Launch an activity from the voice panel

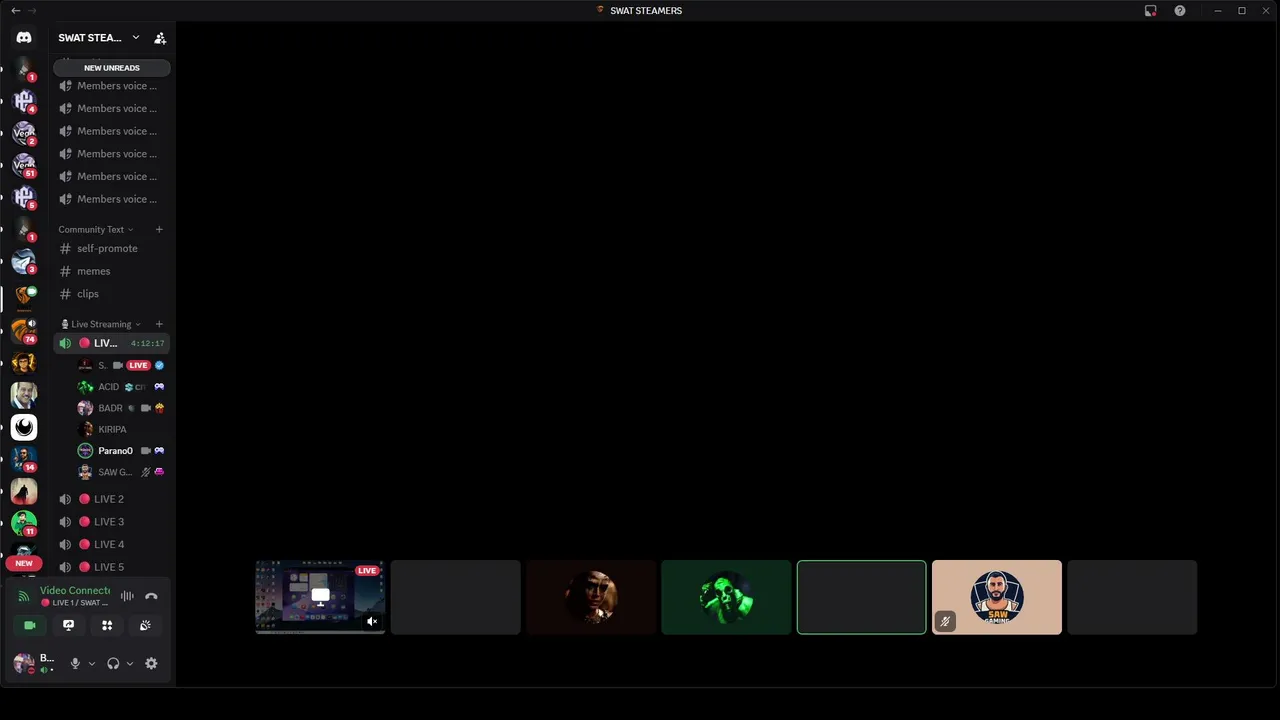pos(107,625)
